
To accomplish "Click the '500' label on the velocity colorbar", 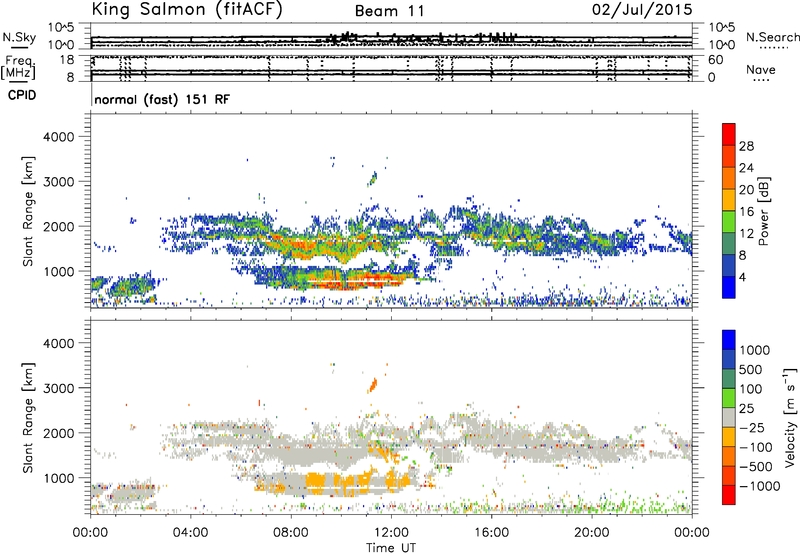I will click(750, 369).
